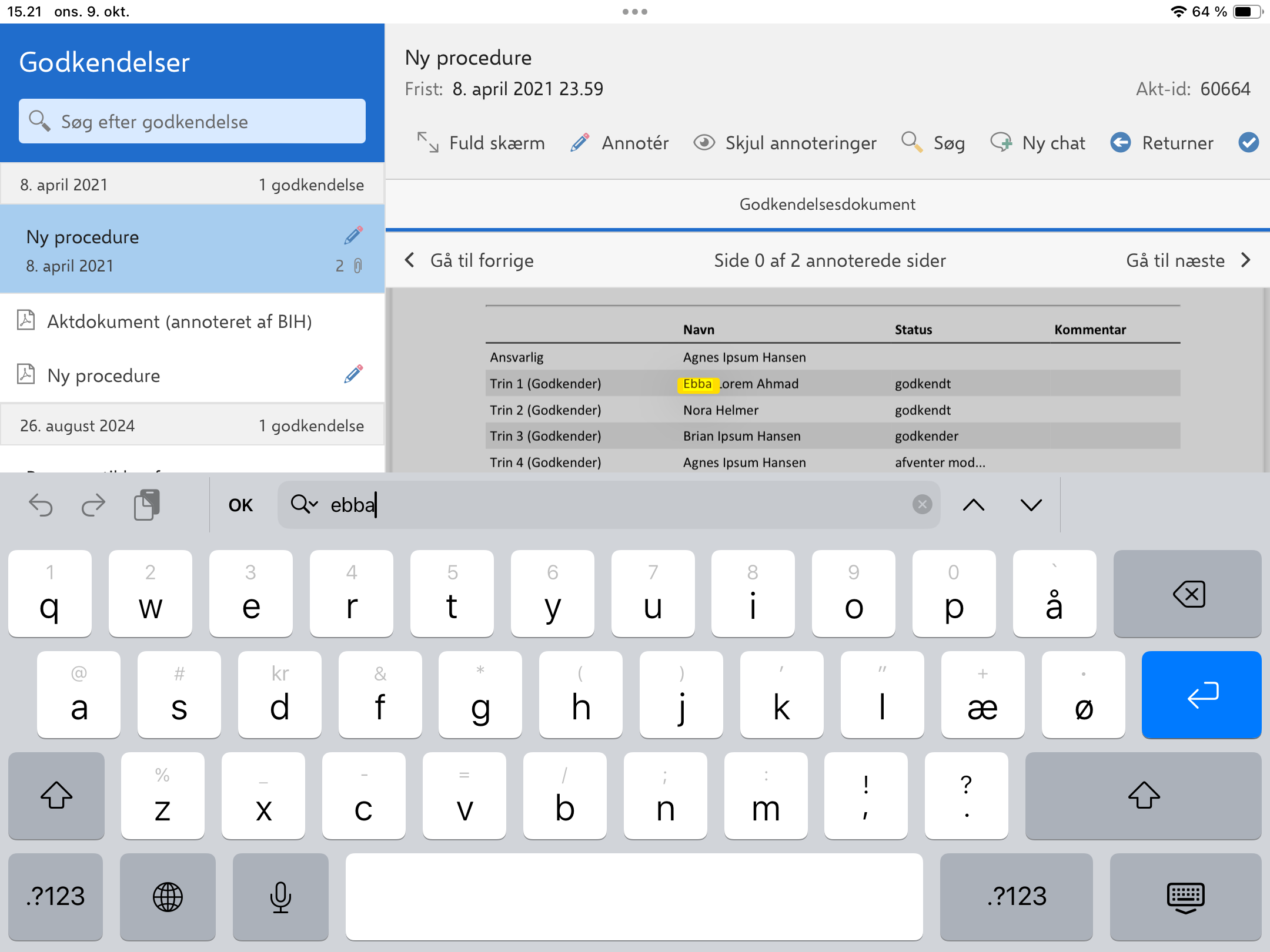Tap the paste clipboard icon
This screenshot has width=1270, height=952.
147,505
